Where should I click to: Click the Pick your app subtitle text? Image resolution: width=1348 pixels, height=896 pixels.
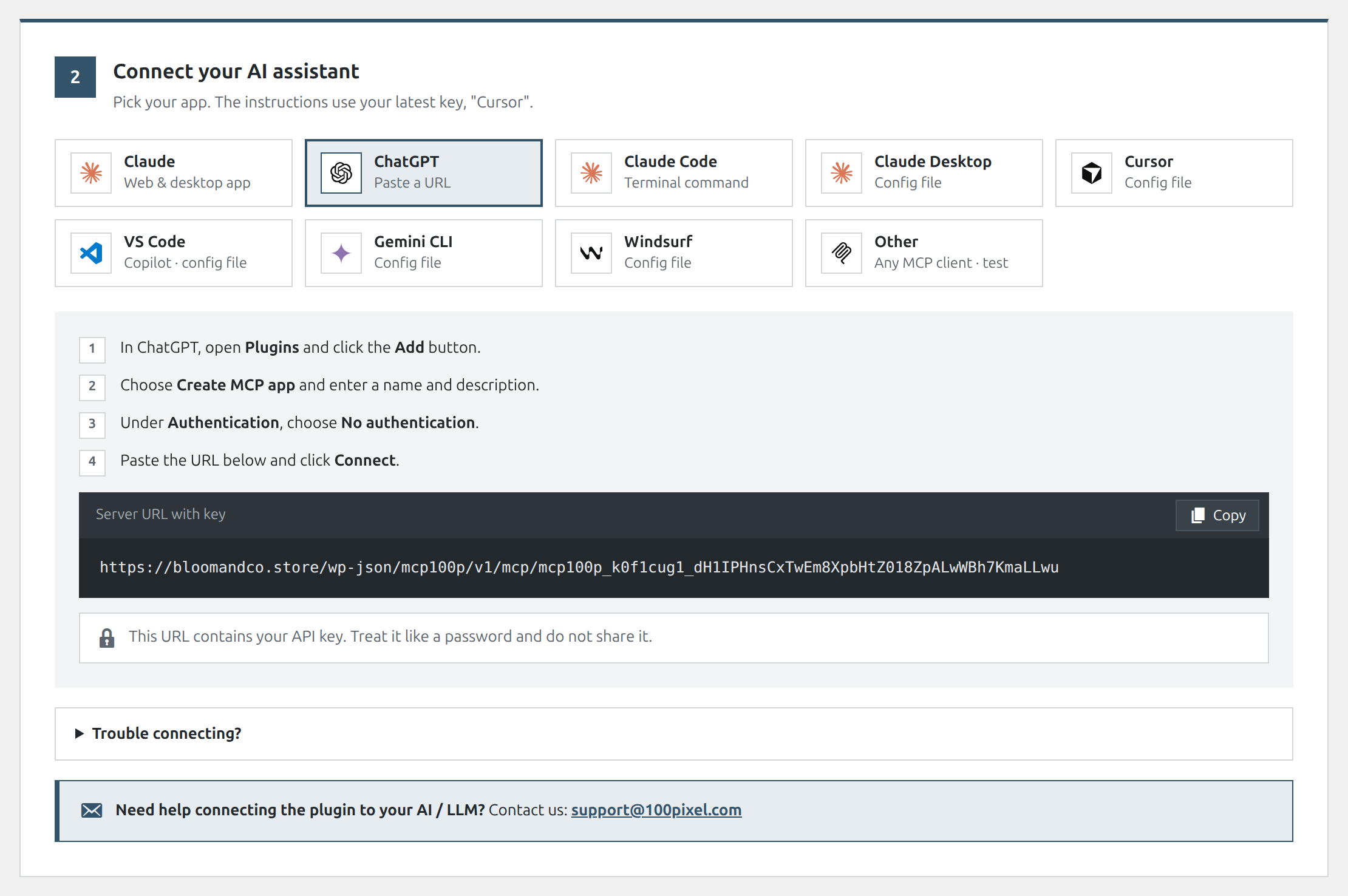coord(323,102)
